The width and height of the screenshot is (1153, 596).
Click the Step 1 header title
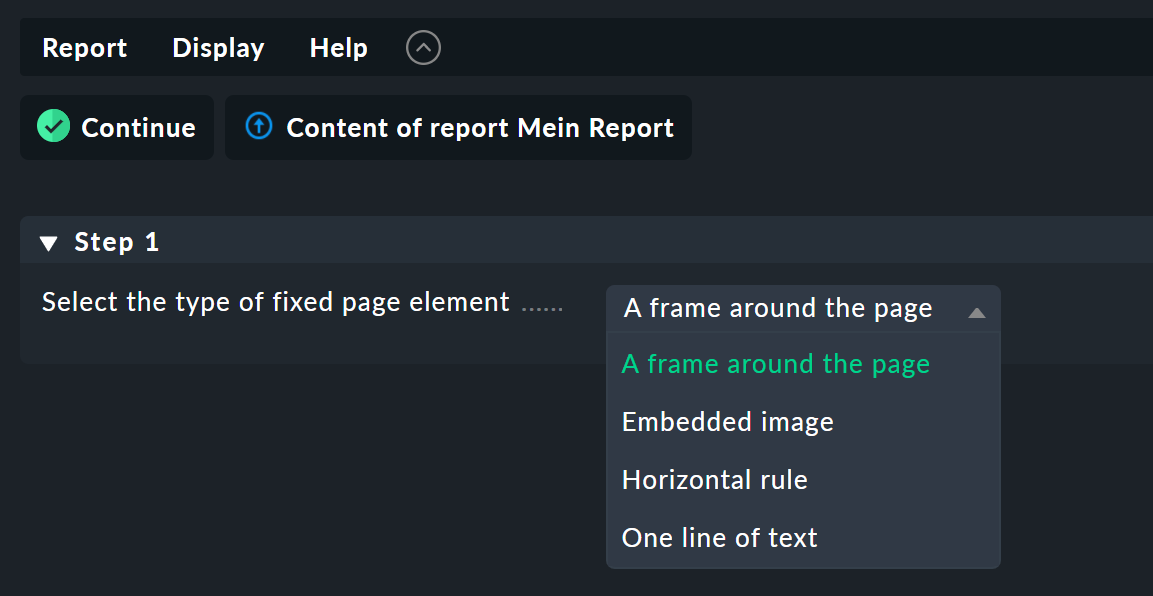tap(116, 243)
